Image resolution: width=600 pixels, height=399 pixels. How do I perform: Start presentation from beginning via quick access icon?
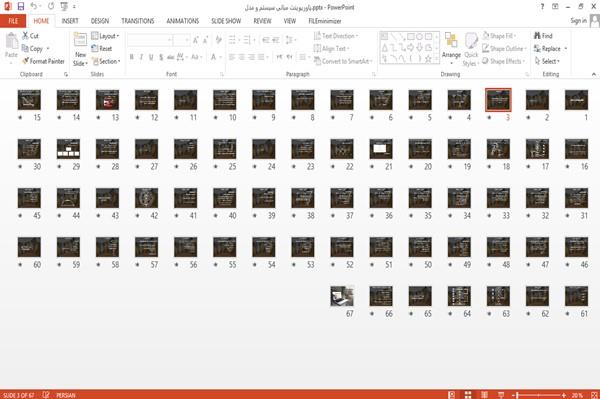tap(64, 6)
